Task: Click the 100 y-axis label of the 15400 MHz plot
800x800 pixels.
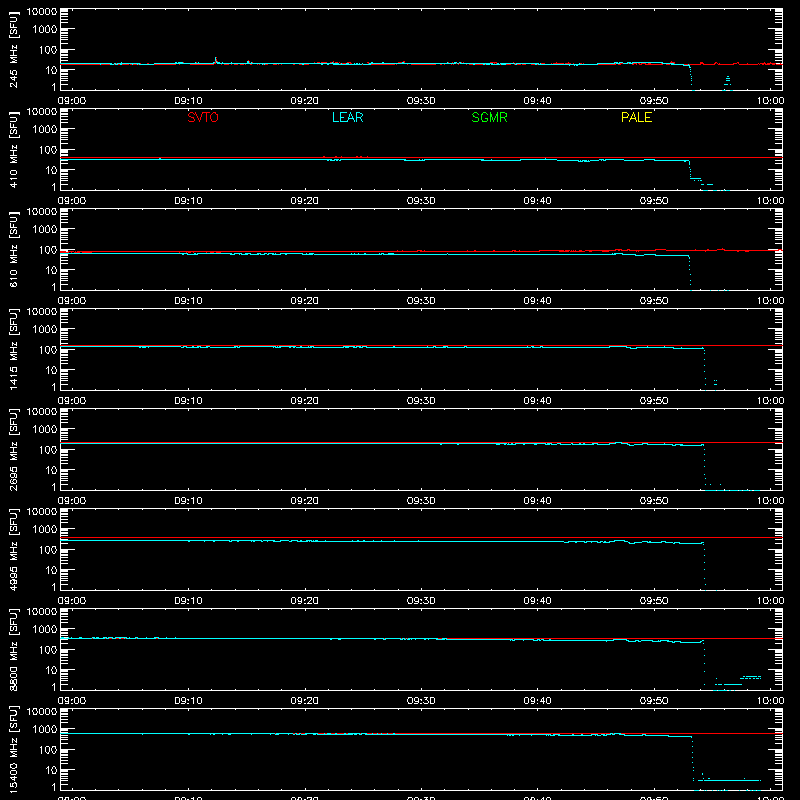Action: pyautogui.click(x=48, y=750)
